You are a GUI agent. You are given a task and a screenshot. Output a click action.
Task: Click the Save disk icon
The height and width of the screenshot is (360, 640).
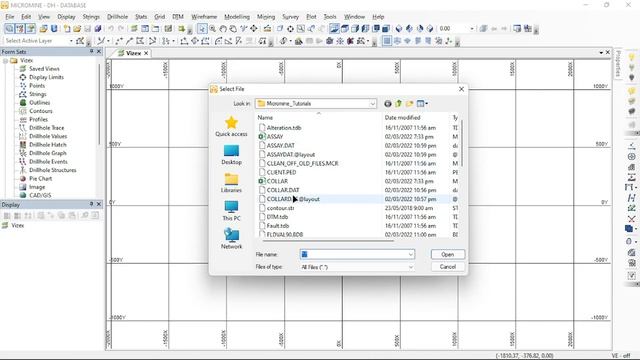click(87, 29)
